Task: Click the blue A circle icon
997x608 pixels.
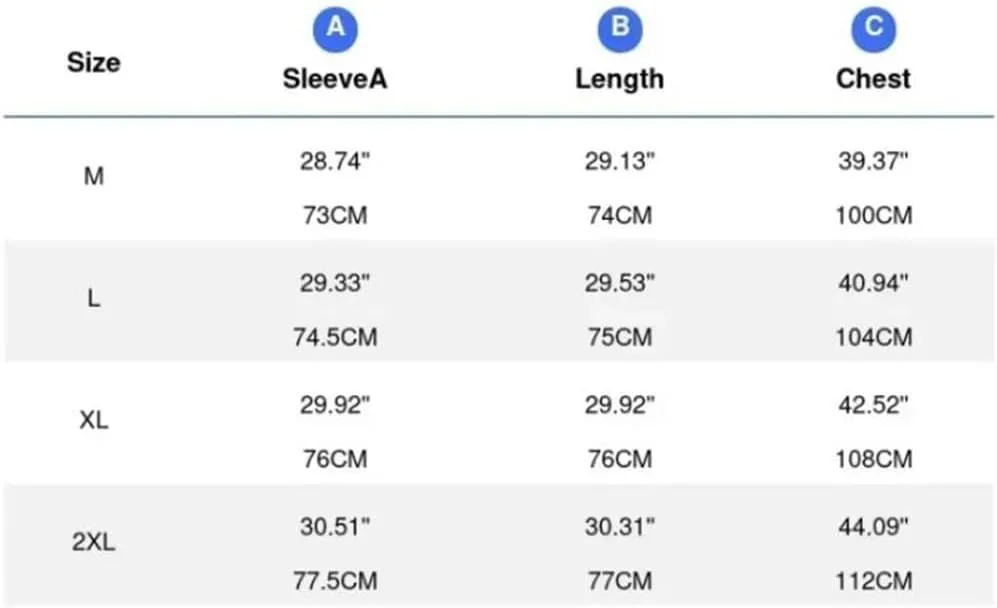Action: pyautogui.click(x=335, y=29)
